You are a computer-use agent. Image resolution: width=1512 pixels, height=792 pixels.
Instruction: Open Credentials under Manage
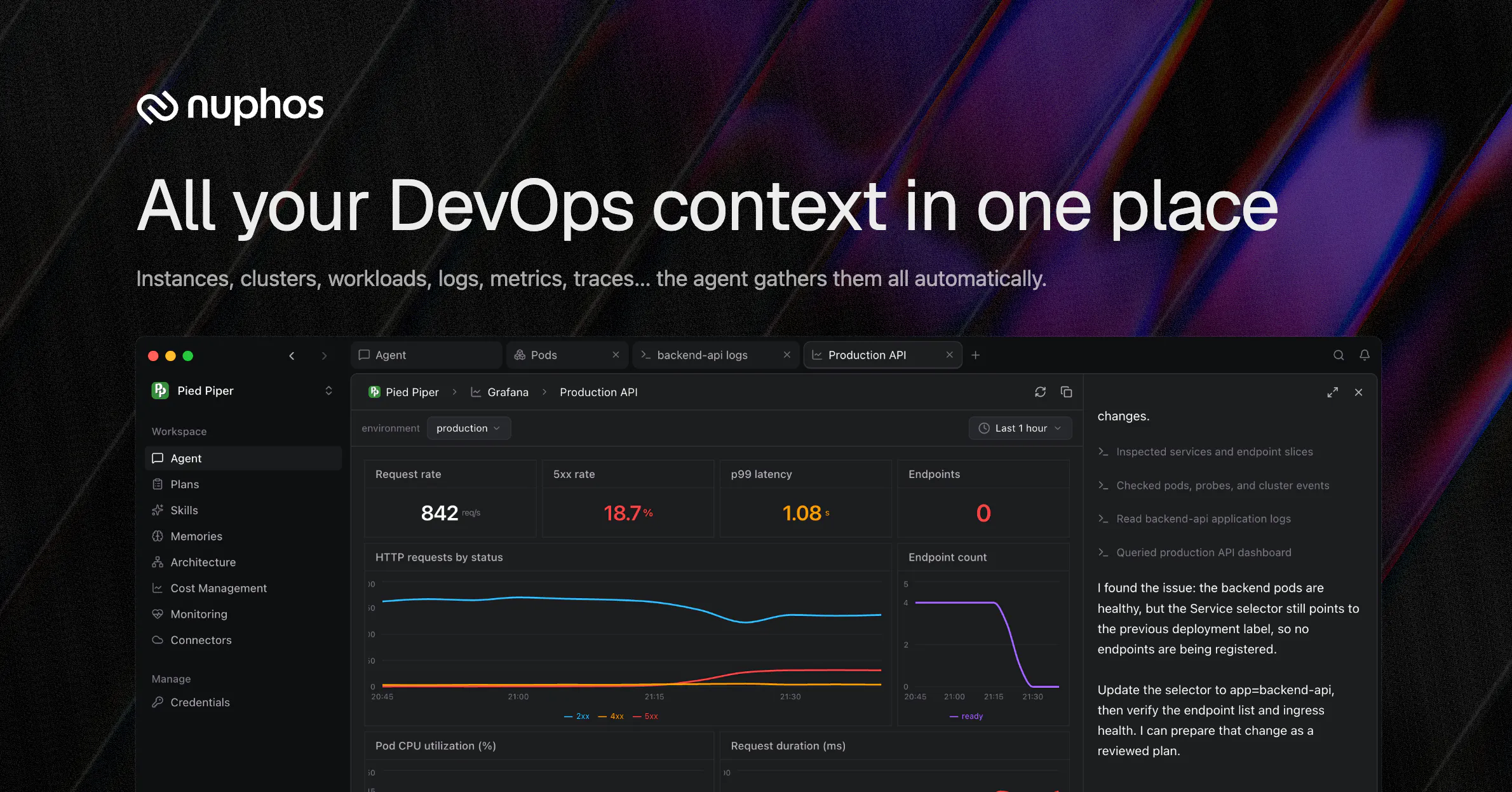click(x=243, y=702)
